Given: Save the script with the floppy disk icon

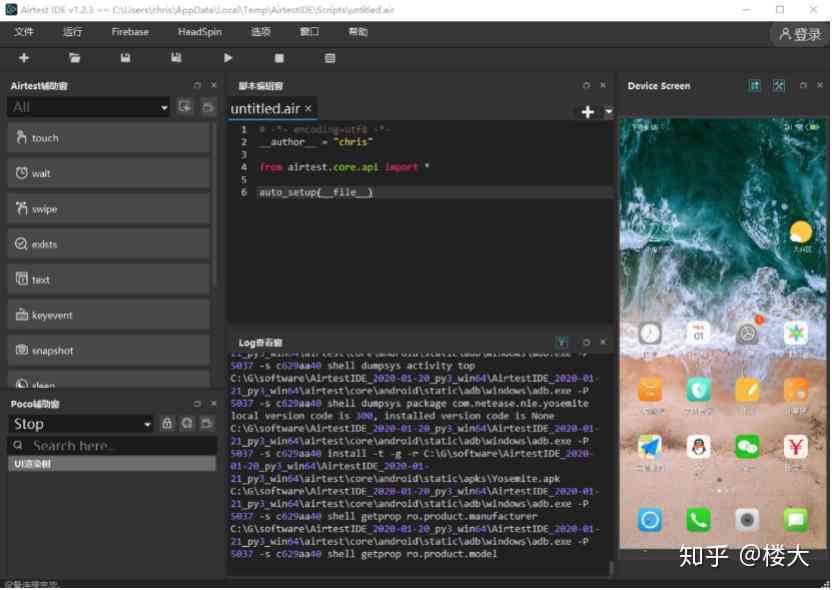Looking at the screenshot, I should click(125, 58).
